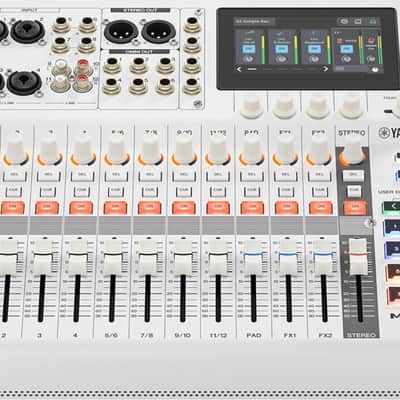
Task: Tap the right arrow on the touchscreen
Action: click(326, 69)
